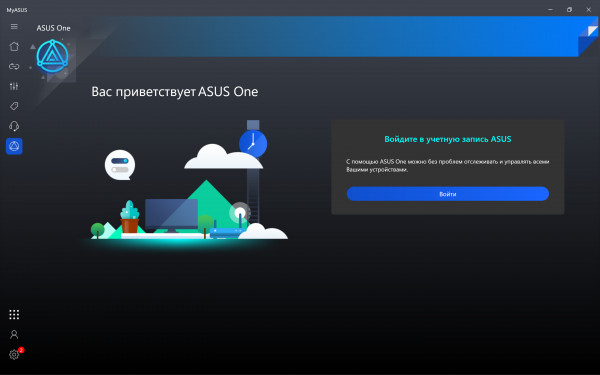Open the apps grid icon
Screen dimensions: 600x375
tap(14, 315)
